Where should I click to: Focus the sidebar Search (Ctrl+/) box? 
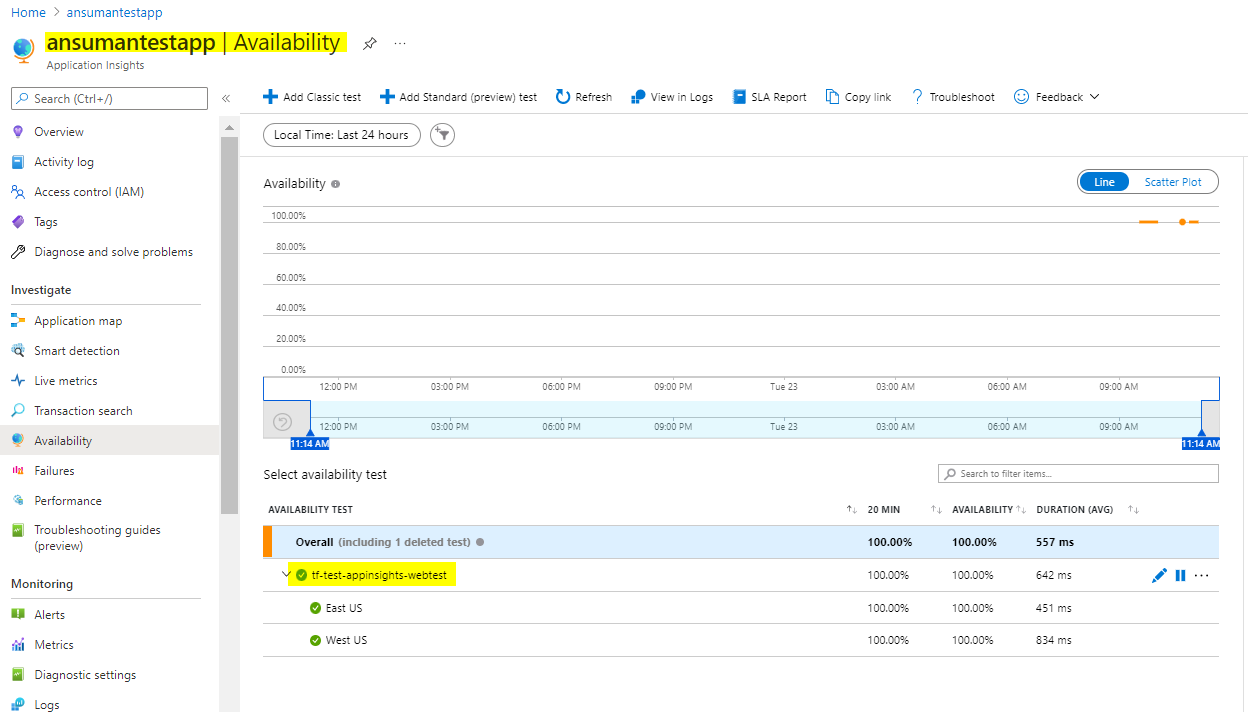[109, 98]
